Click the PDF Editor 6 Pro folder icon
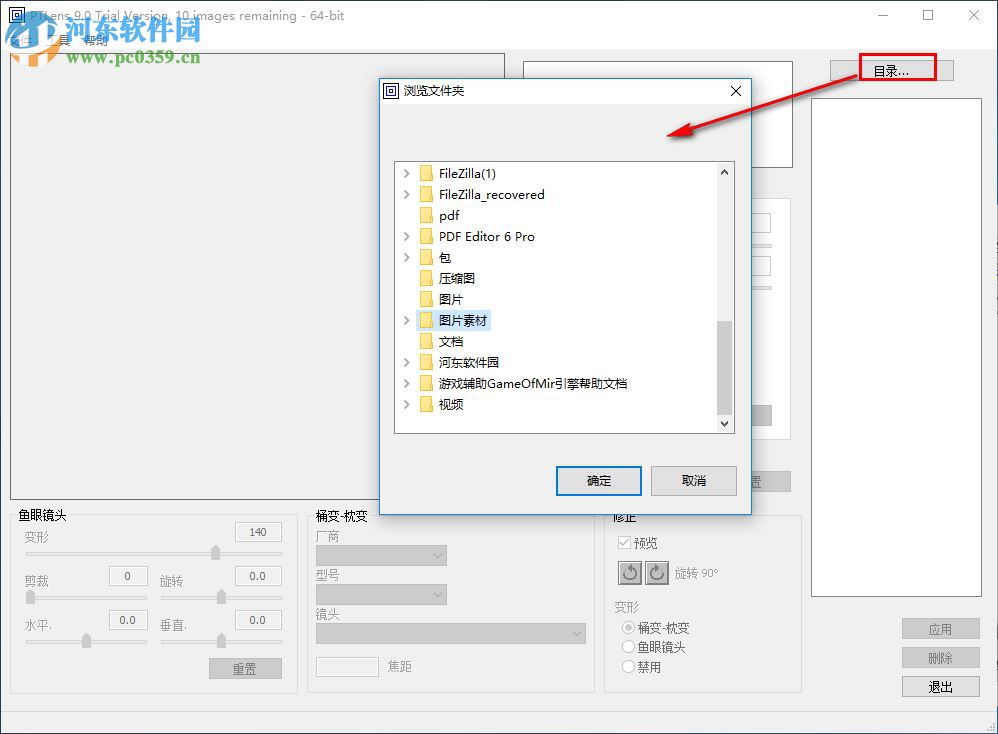 point(426,236)
